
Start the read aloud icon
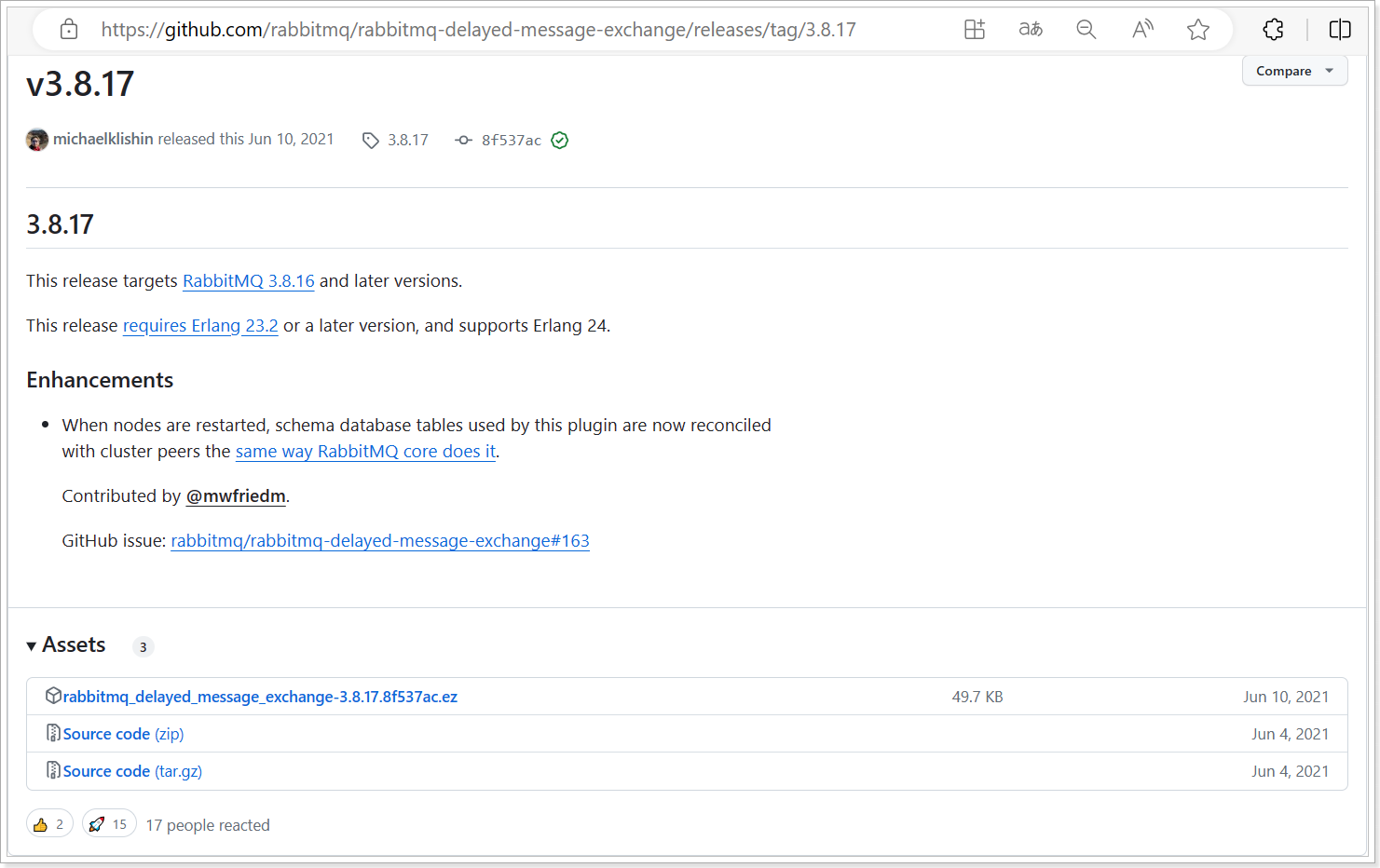[x=1142, y=30]
